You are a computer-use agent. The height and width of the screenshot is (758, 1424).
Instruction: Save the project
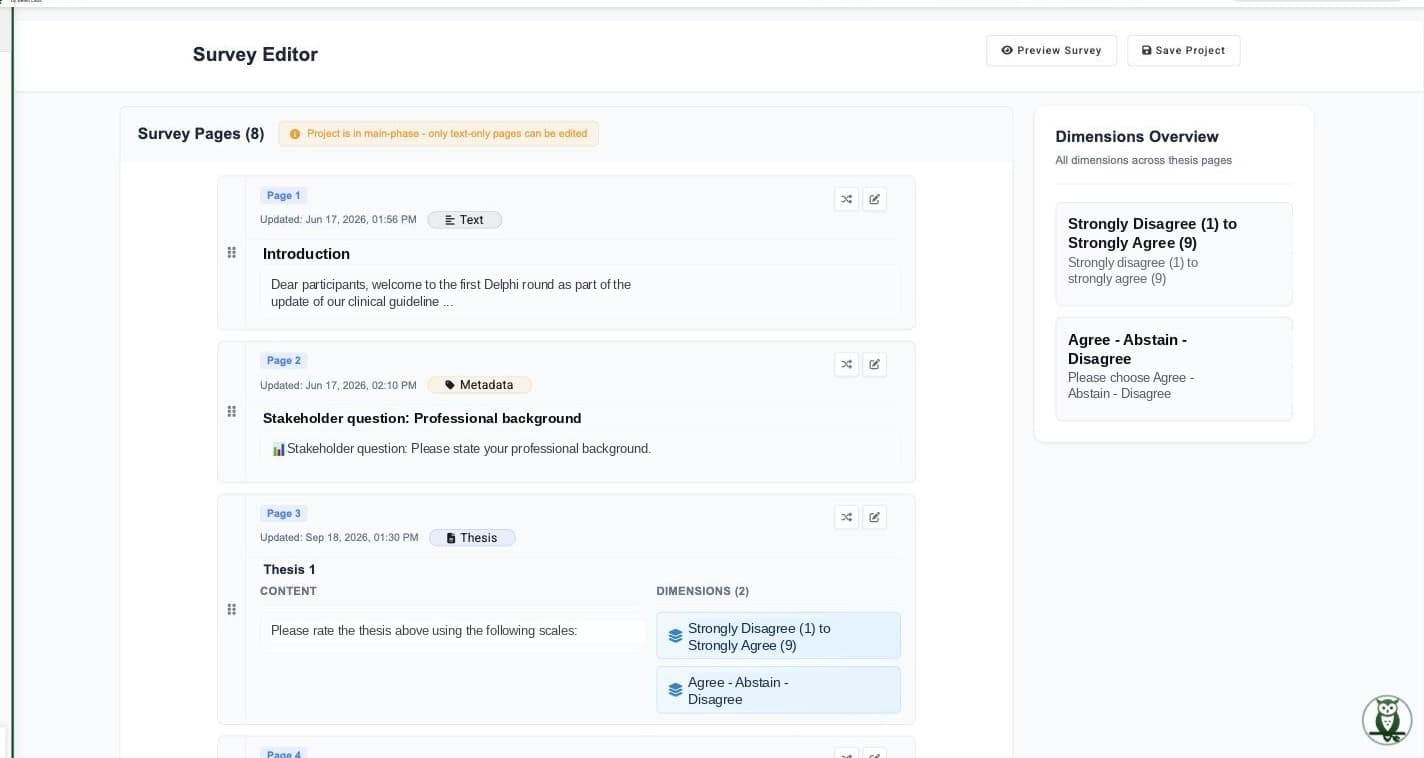coord(1183,51)
